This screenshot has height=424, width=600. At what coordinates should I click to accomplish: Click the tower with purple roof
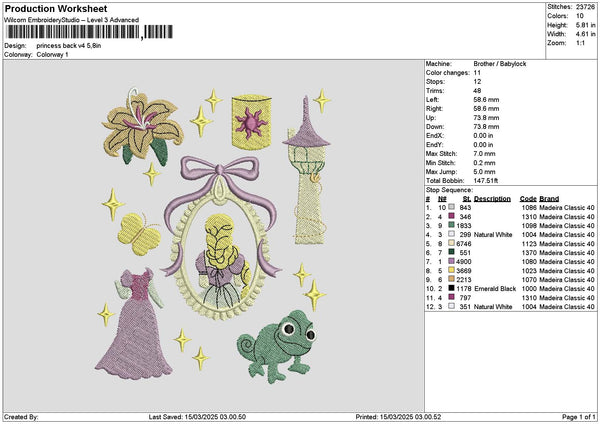(x=307, y=170)
